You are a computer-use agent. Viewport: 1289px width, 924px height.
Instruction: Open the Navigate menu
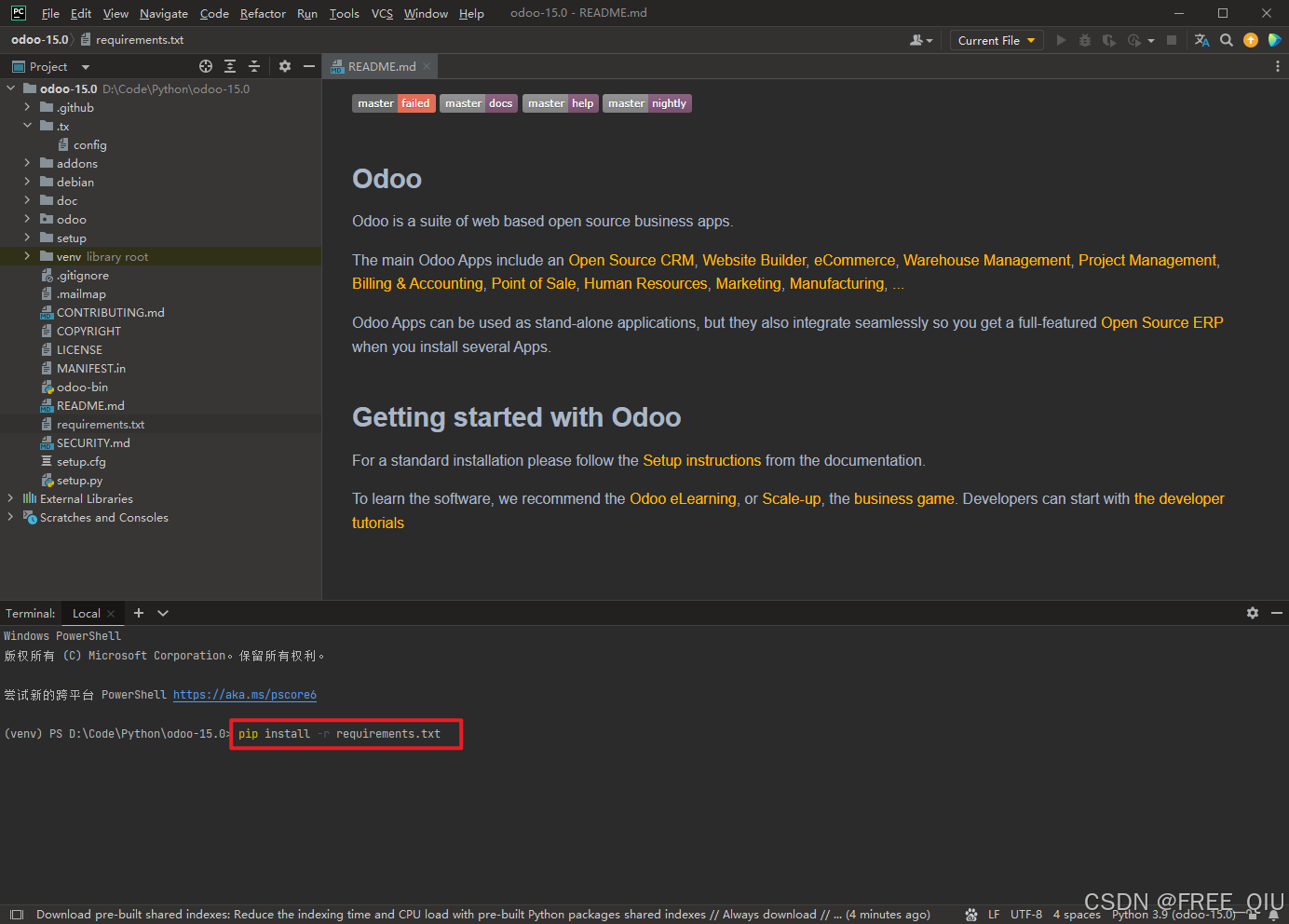click(x=164, y=13)
